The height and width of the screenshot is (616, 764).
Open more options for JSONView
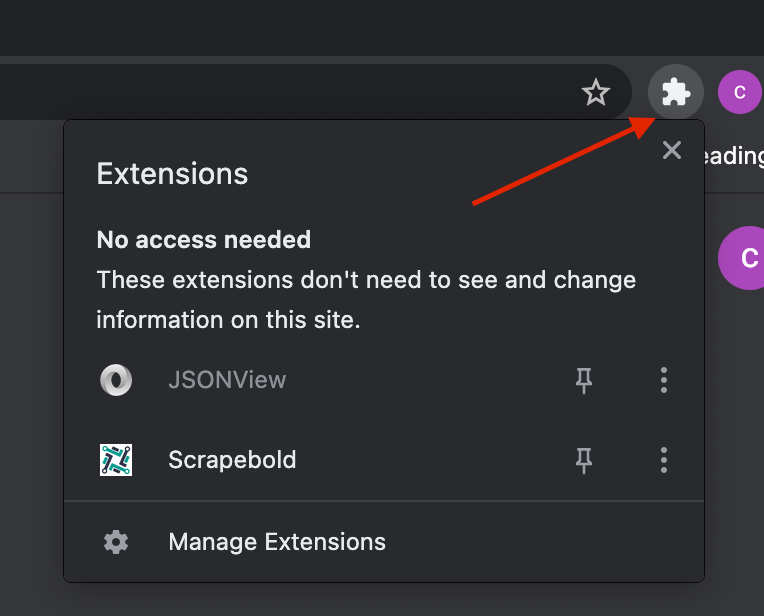664,380
